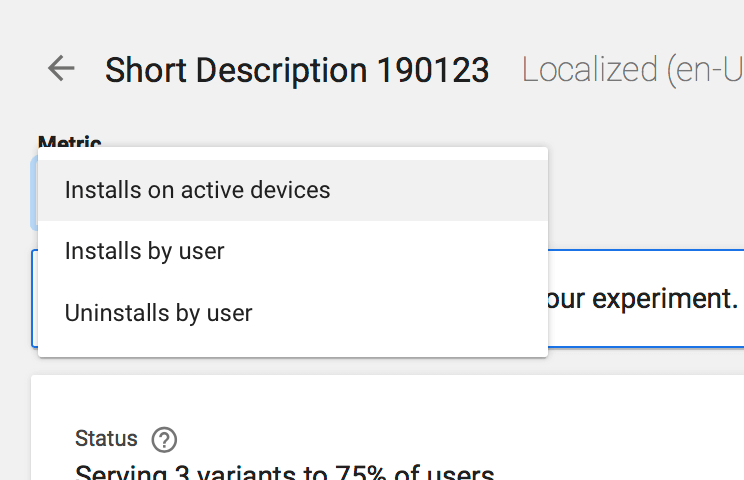Click the word "Localized" in the header
Image resolution: width=744 pixels, height=480 pixels.
584,70
